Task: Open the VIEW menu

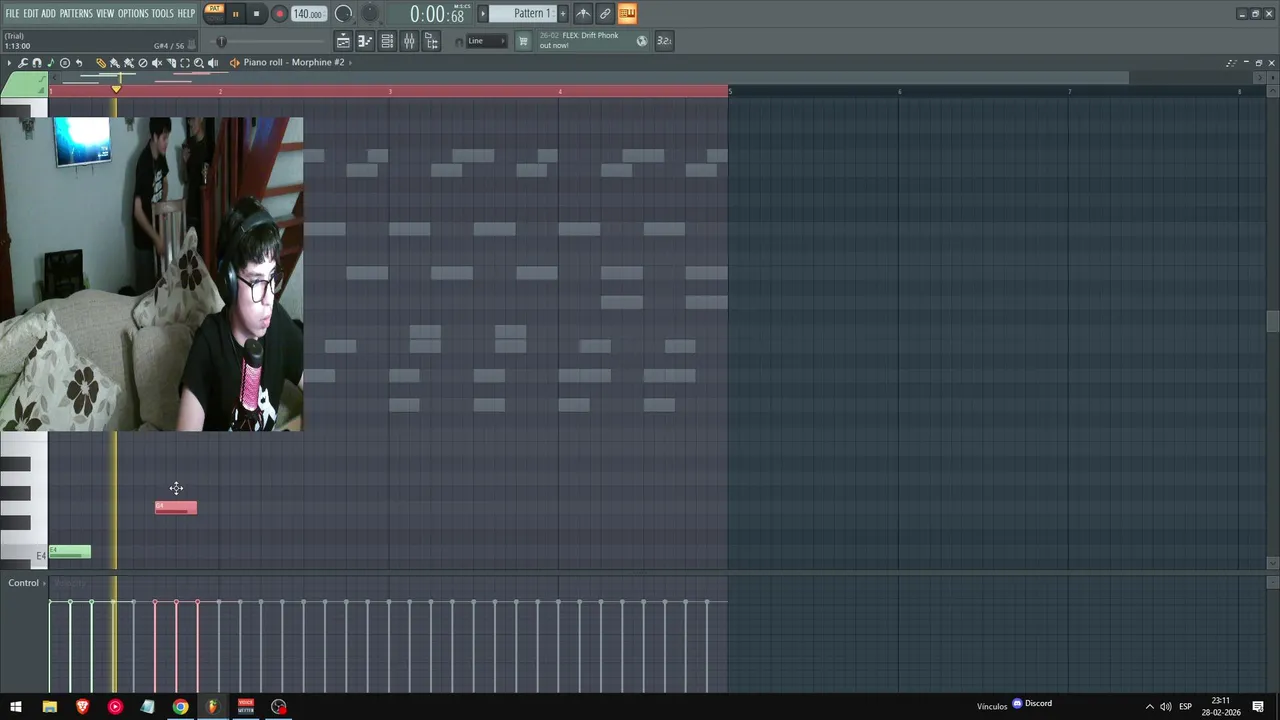Action: click(x=105, y=13)
